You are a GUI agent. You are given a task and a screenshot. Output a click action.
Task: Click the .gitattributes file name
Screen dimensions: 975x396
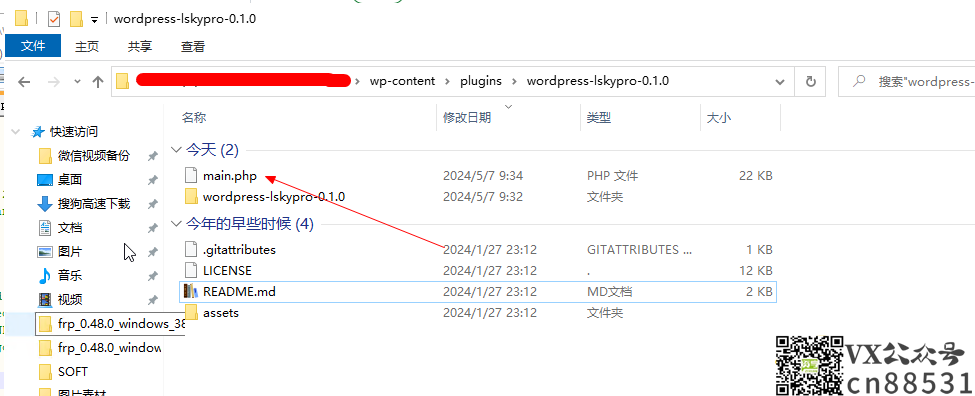[x=239, y=250]
